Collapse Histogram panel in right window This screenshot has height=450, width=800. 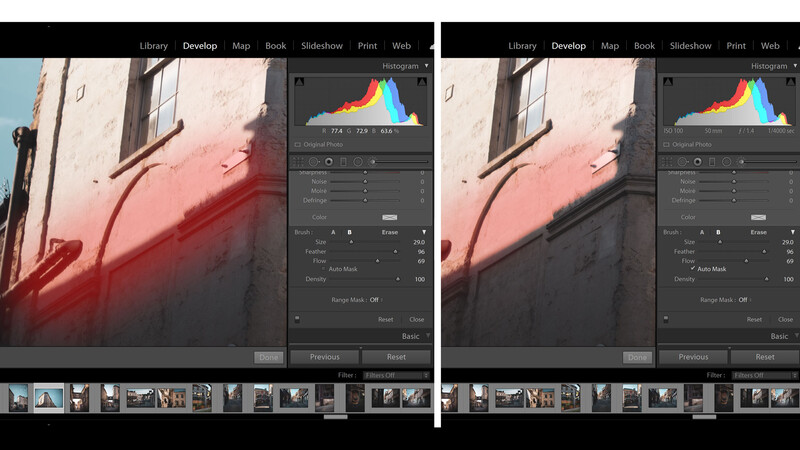coord(795,66)
